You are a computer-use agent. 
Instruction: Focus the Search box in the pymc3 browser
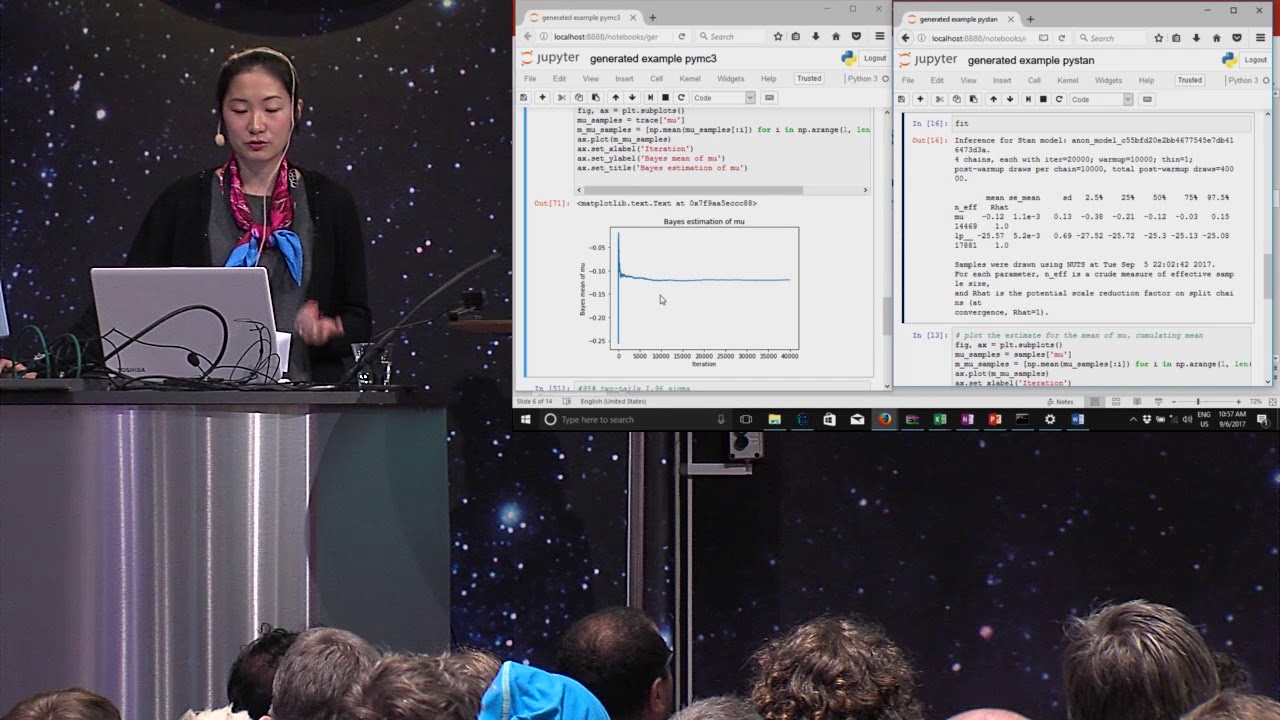(x=730, y=36)
